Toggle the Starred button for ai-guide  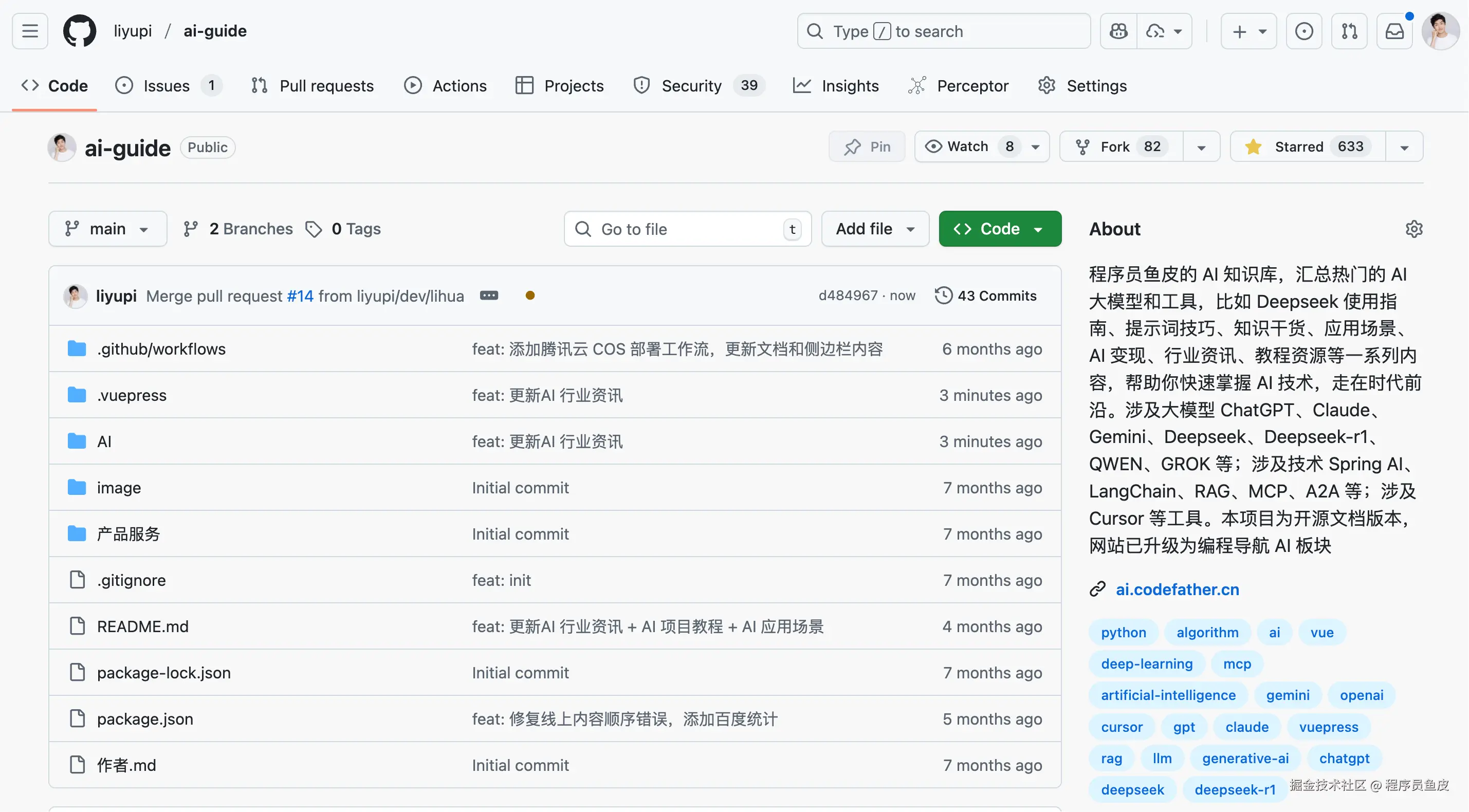[1308, 146]
